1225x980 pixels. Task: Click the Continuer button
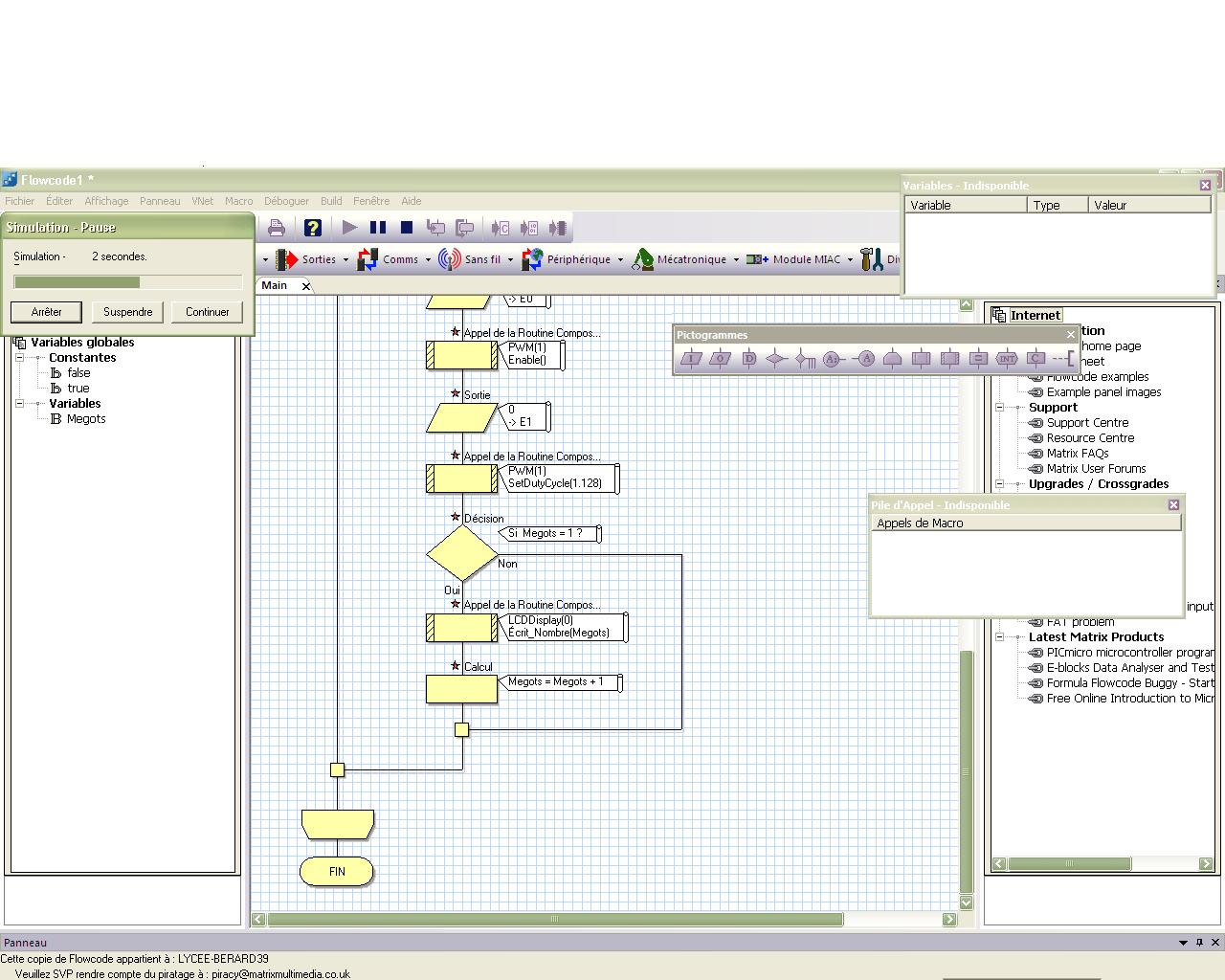click(x=208, y=312)
